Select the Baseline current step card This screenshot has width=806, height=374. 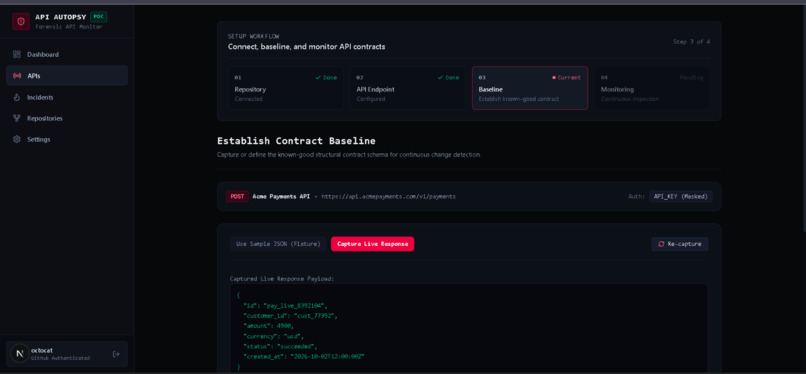(530, 88)
